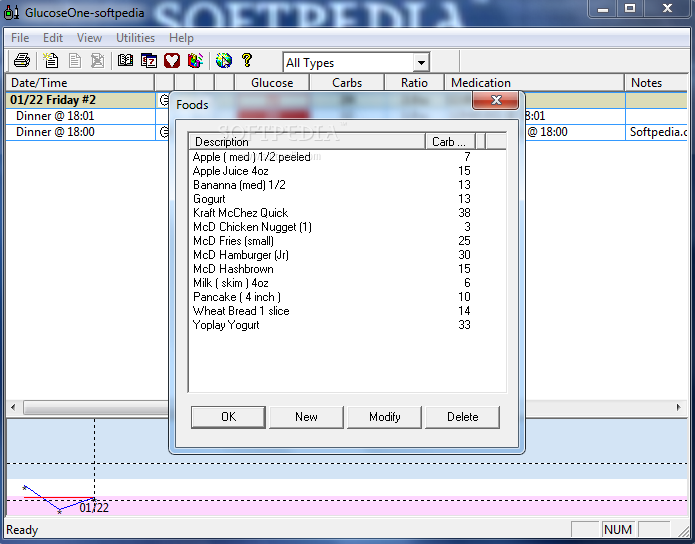Screen dimensions: 695x544
Task: Maximize the GlucoseOne window
Action: [630, 8]
